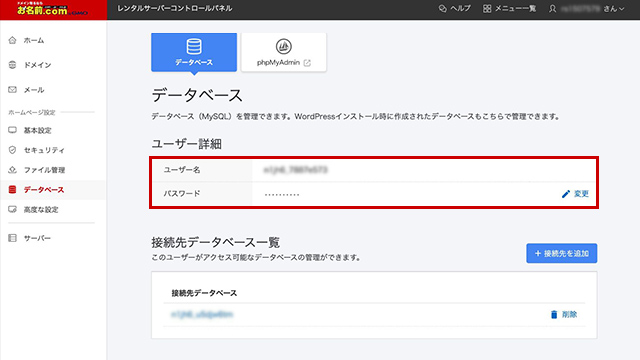Click the home icon beside ホーム
The image size is (640, 360).
click(x=12, y=40)
